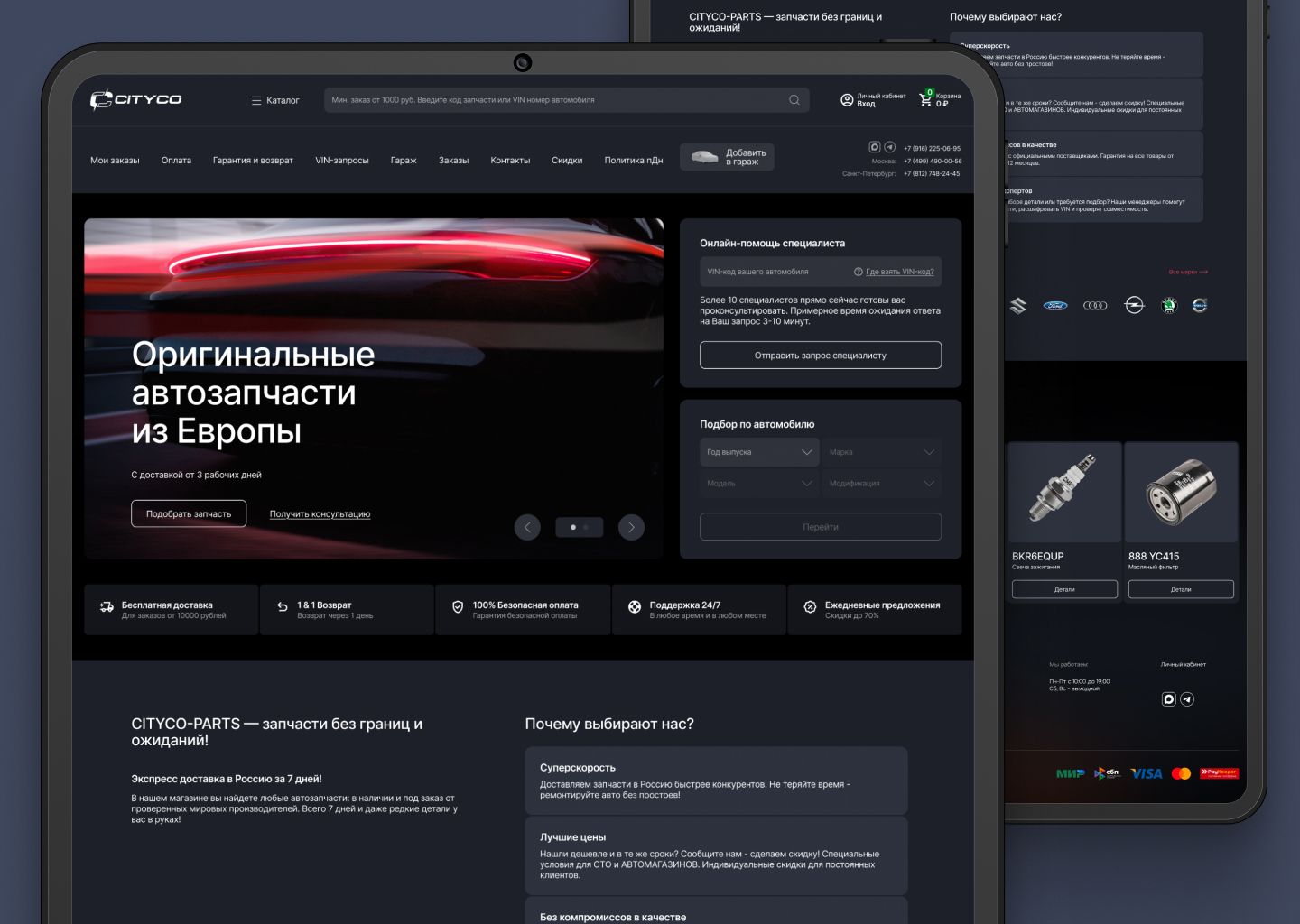Switch to second slide indicator dot

586,527
